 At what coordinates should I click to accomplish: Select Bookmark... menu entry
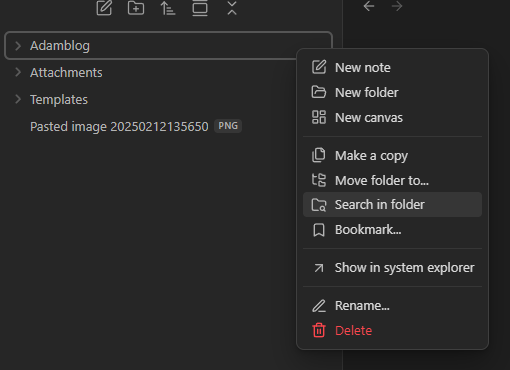[392, 230]
